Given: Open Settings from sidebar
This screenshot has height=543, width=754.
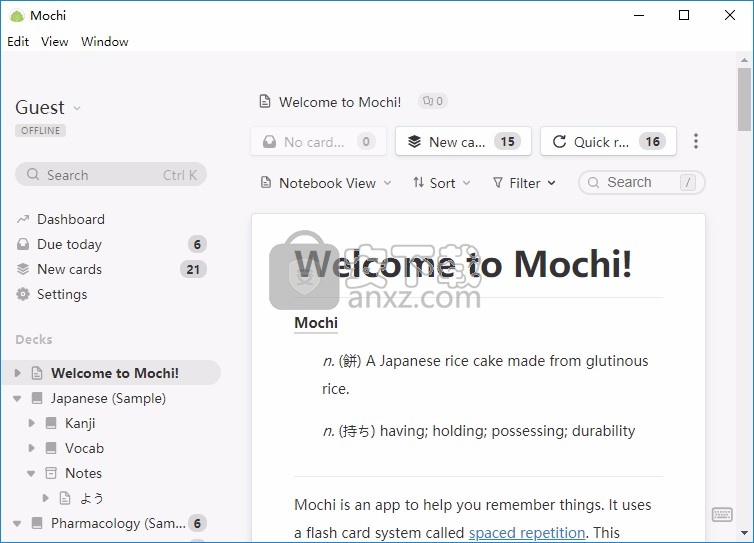Looking at the screenshot, I should click(x=62, y=294).
